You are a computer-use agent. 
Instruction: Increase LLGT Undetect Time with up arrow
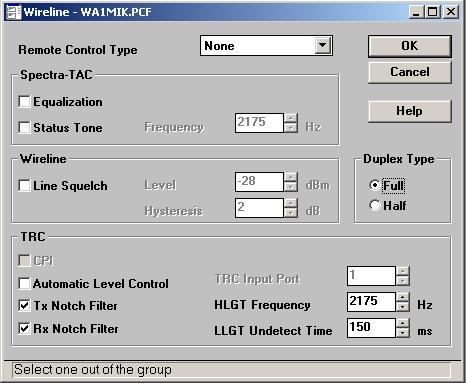tap(403, 323)
